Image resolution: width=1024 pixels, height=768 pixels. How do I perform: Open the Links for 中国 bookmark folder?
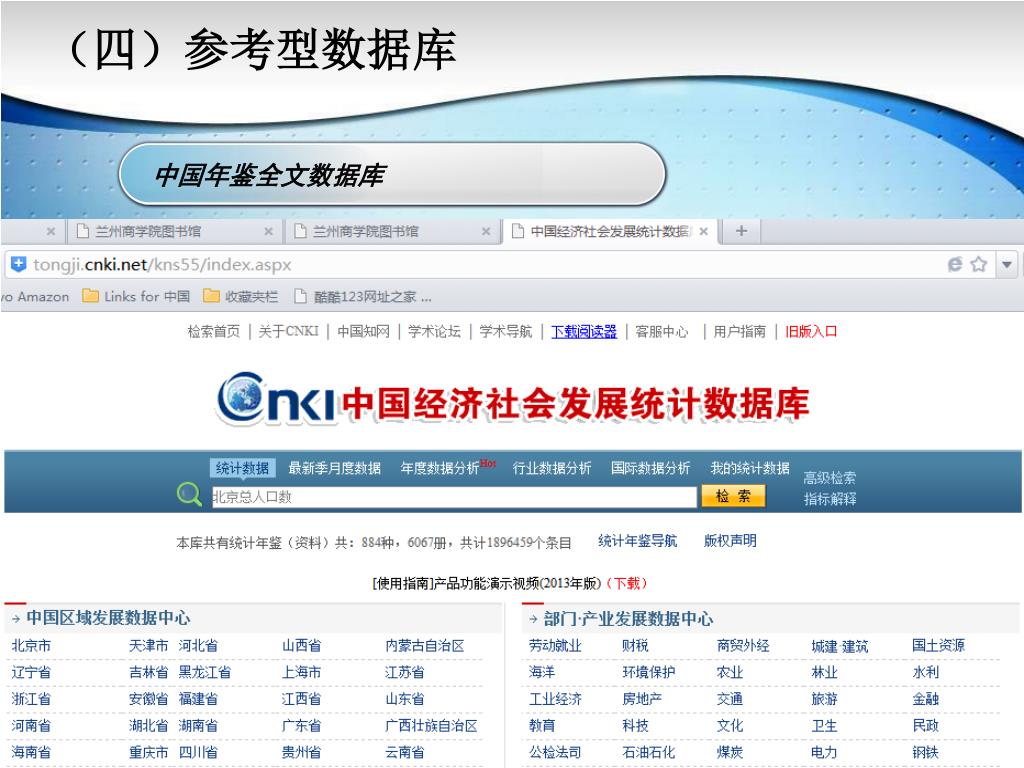tap(136, 296)
